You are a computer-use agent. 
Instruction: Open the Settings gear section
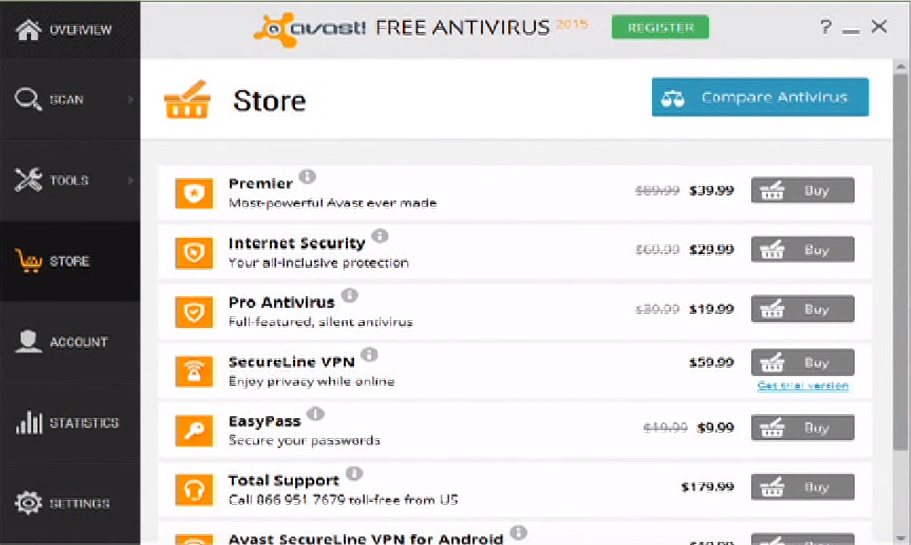[x=70, y=503]
